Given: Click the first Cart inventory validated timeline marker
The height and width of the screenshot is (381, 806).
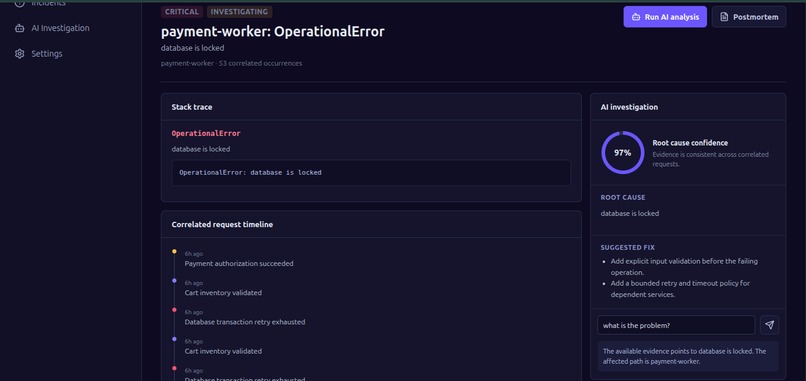Looking at the screenshot, I should point(174,281).
